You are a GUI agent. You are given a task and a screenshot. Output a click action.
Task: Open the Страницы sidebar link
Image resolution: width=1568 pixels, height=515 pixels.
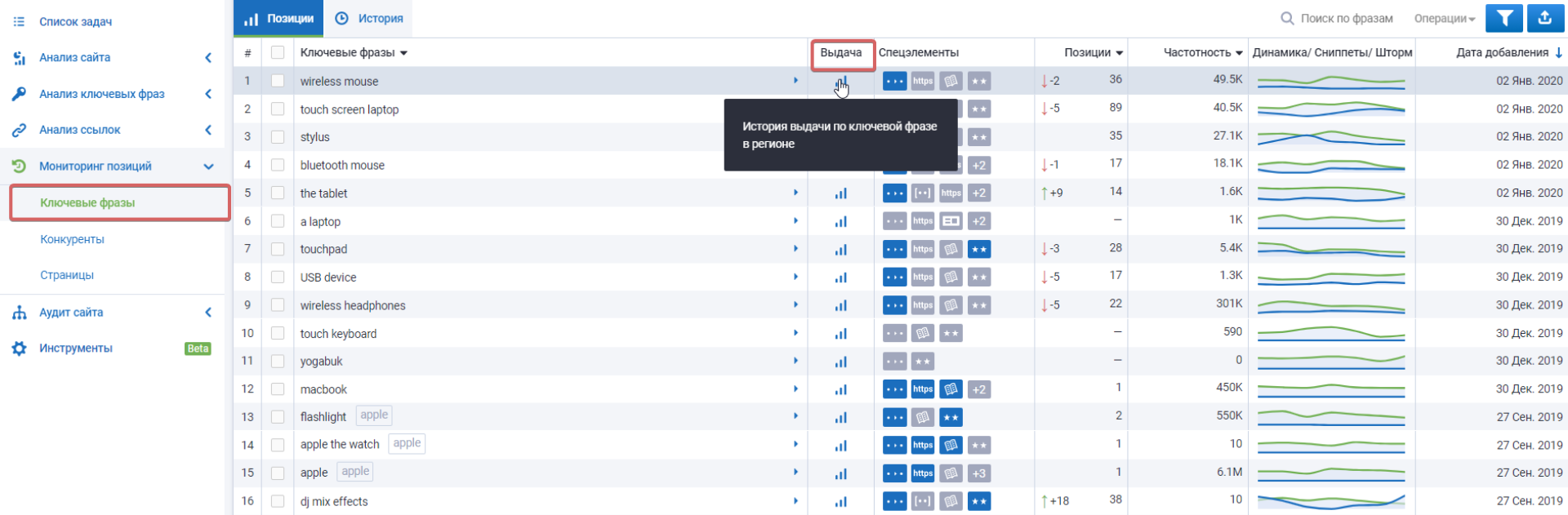tap(67, 275)
